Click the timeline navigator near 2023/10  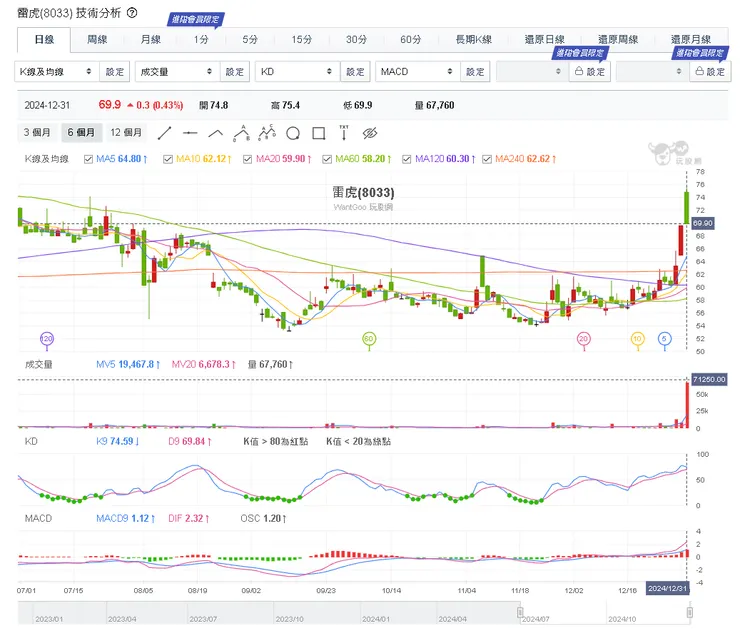click(290, 619)
